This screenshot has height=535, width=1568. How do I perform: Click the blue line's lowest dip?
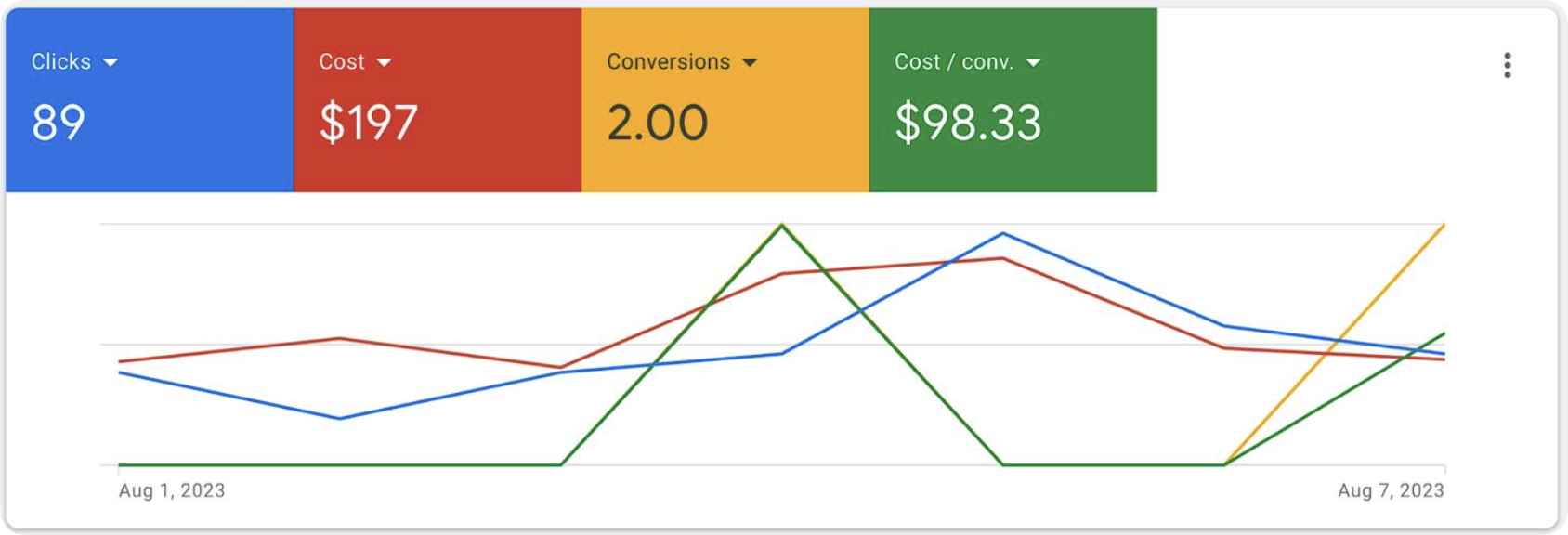[x=340, y=418]
